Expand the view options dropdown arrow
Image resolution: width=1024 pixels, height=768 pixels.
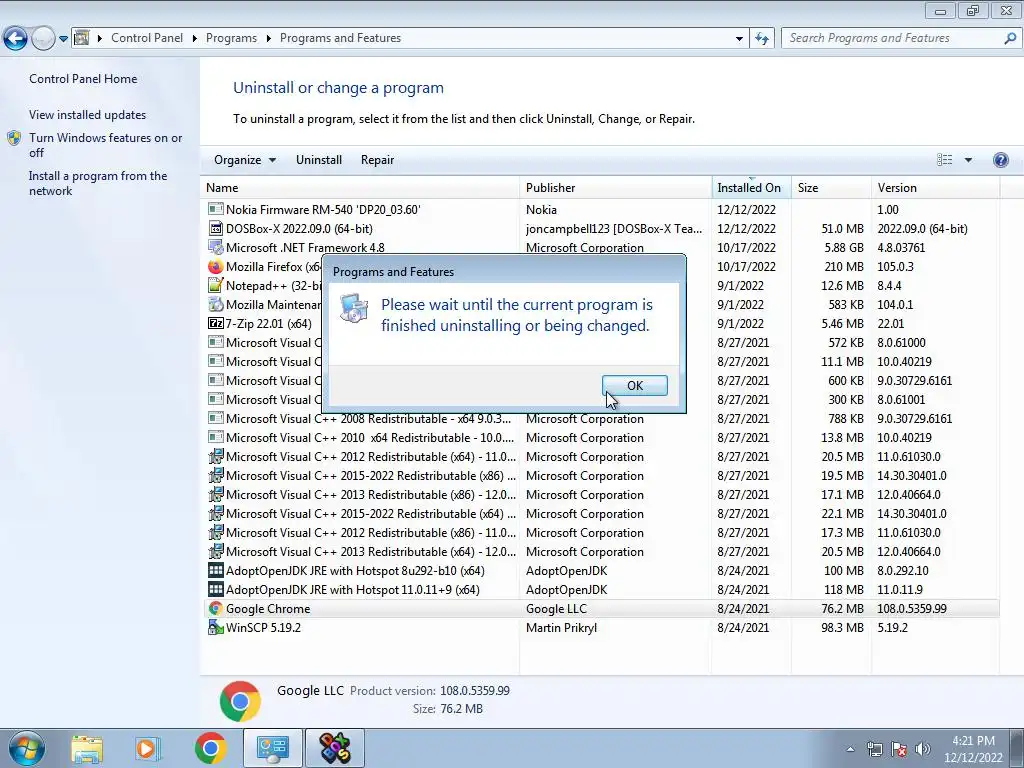tap(968, 160)
